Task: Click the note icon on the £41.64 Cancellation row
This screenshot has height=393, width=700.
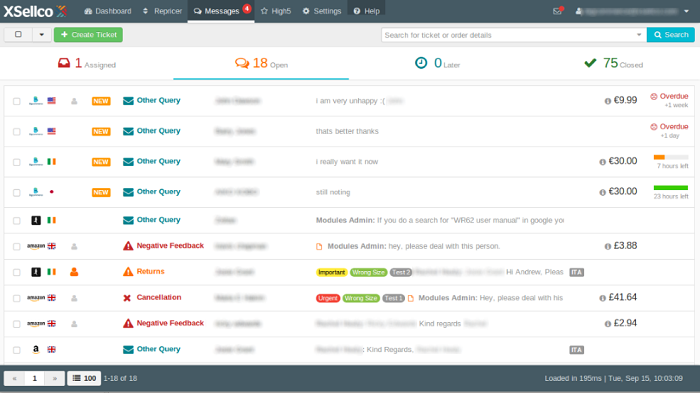Action: pyautogui.click(x=411, y=298)
